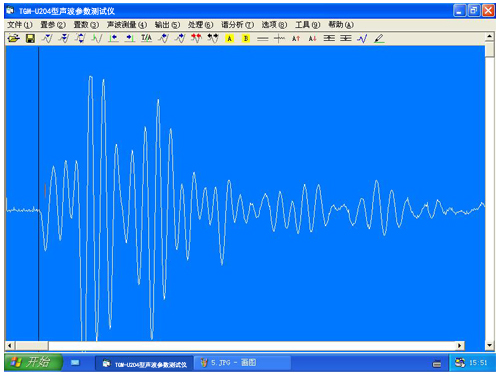500x376 pixels.
Task: Click the A down-arrow amplitude icon
Action: coord(312,39)
